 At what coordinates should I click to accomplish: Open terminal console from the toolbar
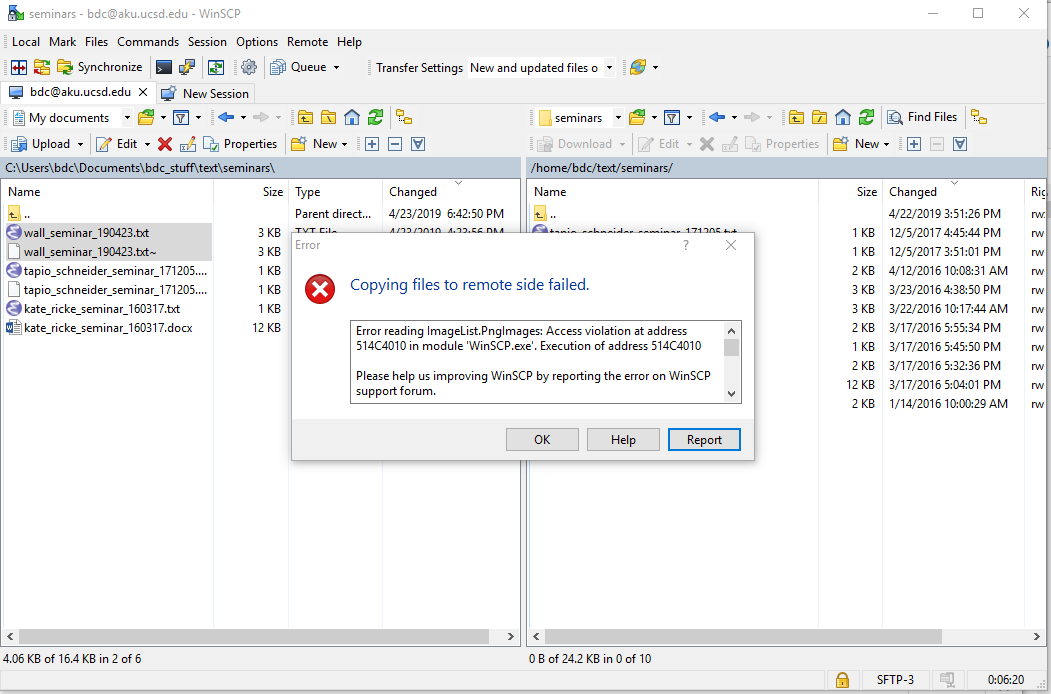click(x=163, y=67)
